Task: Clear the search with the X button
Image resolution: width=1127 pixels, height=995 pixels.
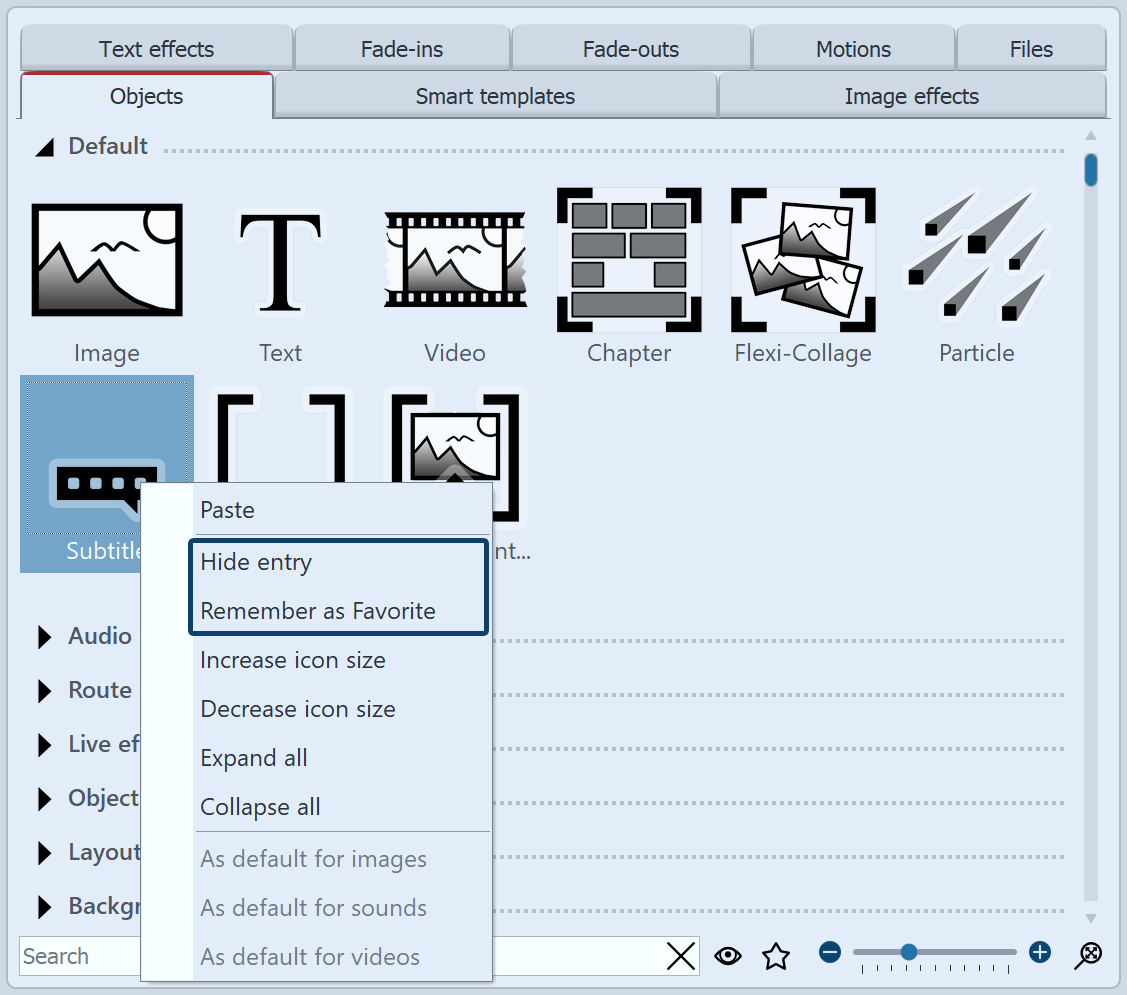Action: [x=681, y=956]
